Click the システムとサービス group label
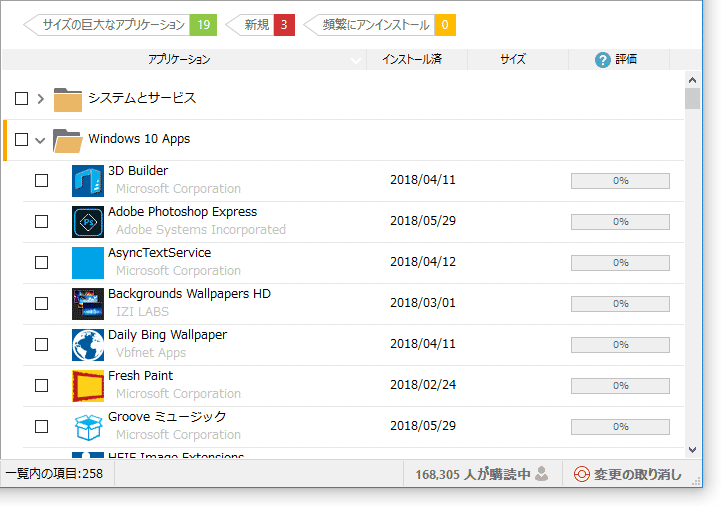 [x=142, y=98]
